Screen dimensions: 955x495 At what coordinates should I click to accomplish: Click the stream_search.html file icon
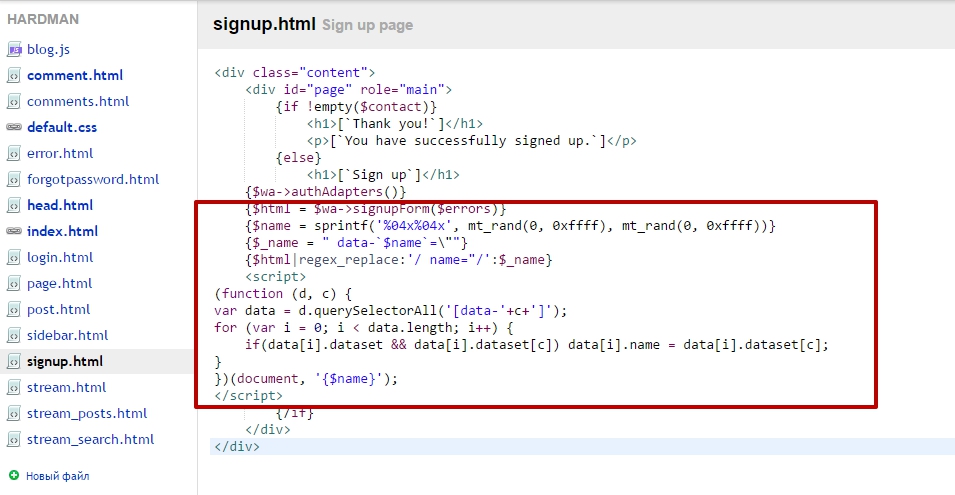coord(14,440)
